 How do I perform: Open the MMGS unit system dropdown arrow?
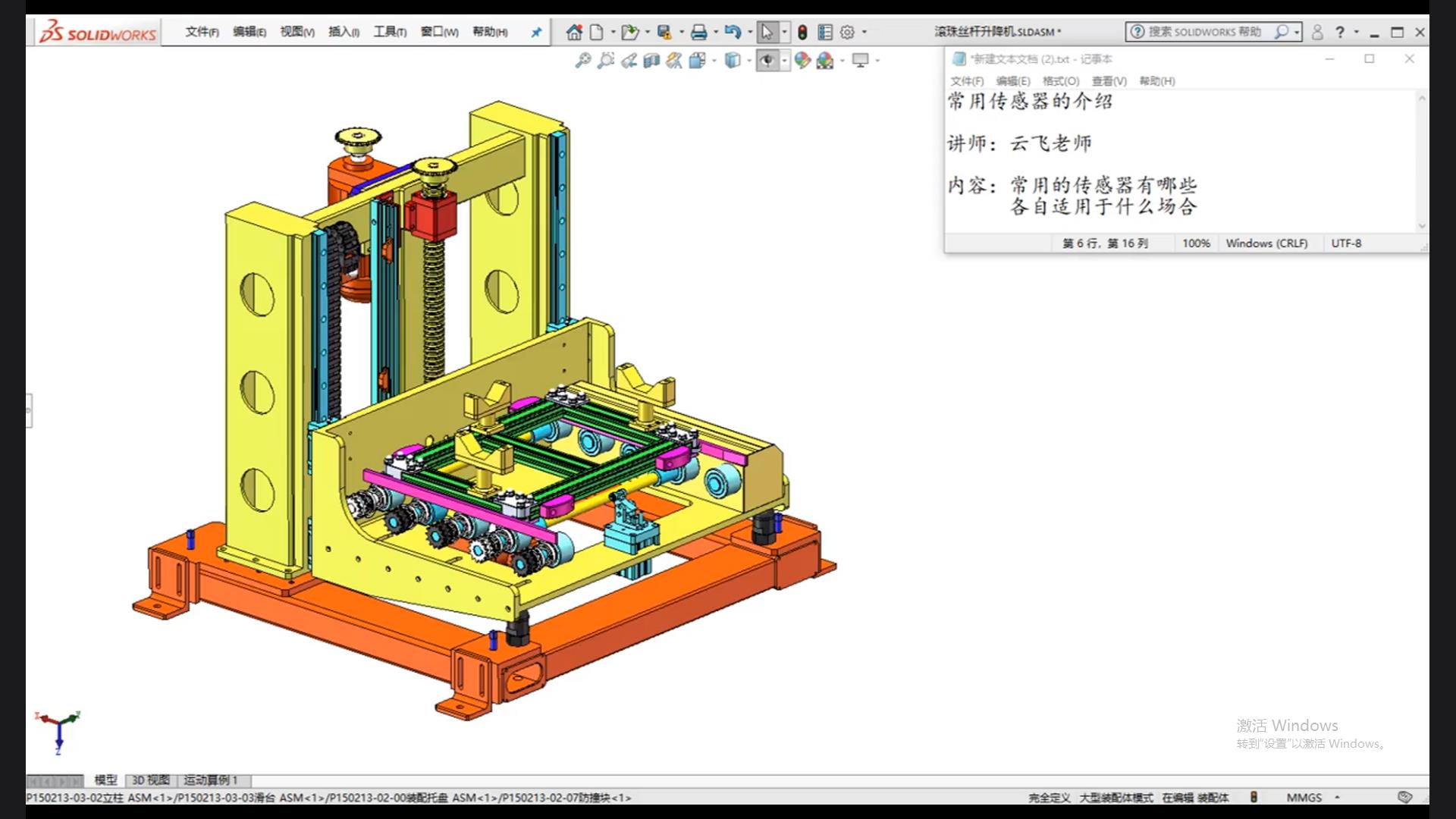1337,797
